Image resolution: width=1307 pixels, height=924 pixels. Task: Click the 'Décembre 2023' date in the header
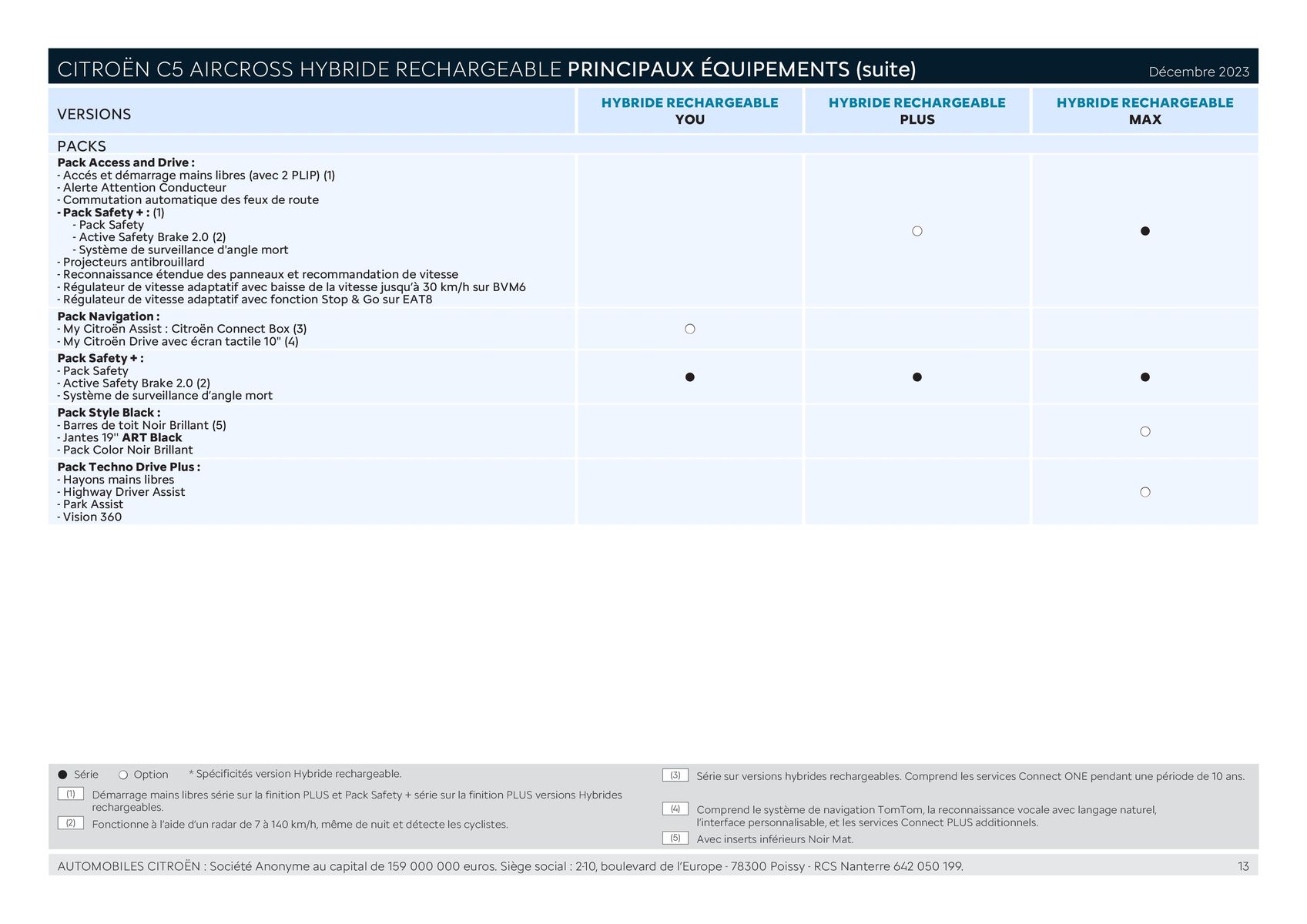pyautogui.click(x=1198, y=72)
